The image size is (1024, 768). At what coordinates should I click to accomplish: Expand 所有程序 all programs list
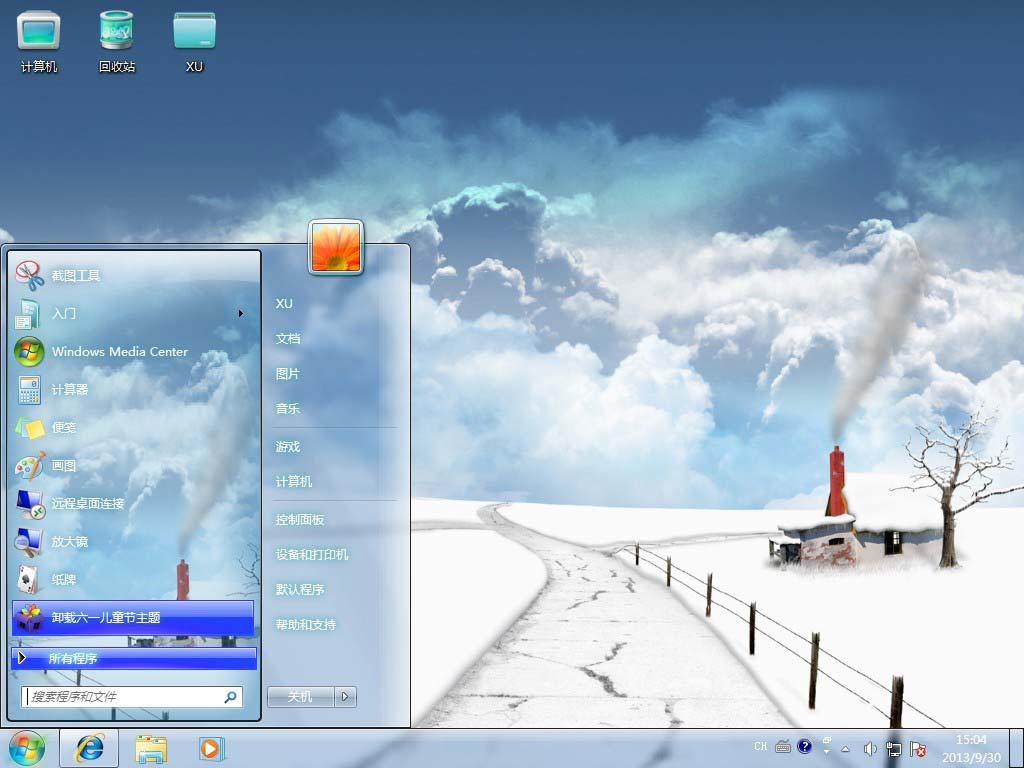tap(72, 658)
